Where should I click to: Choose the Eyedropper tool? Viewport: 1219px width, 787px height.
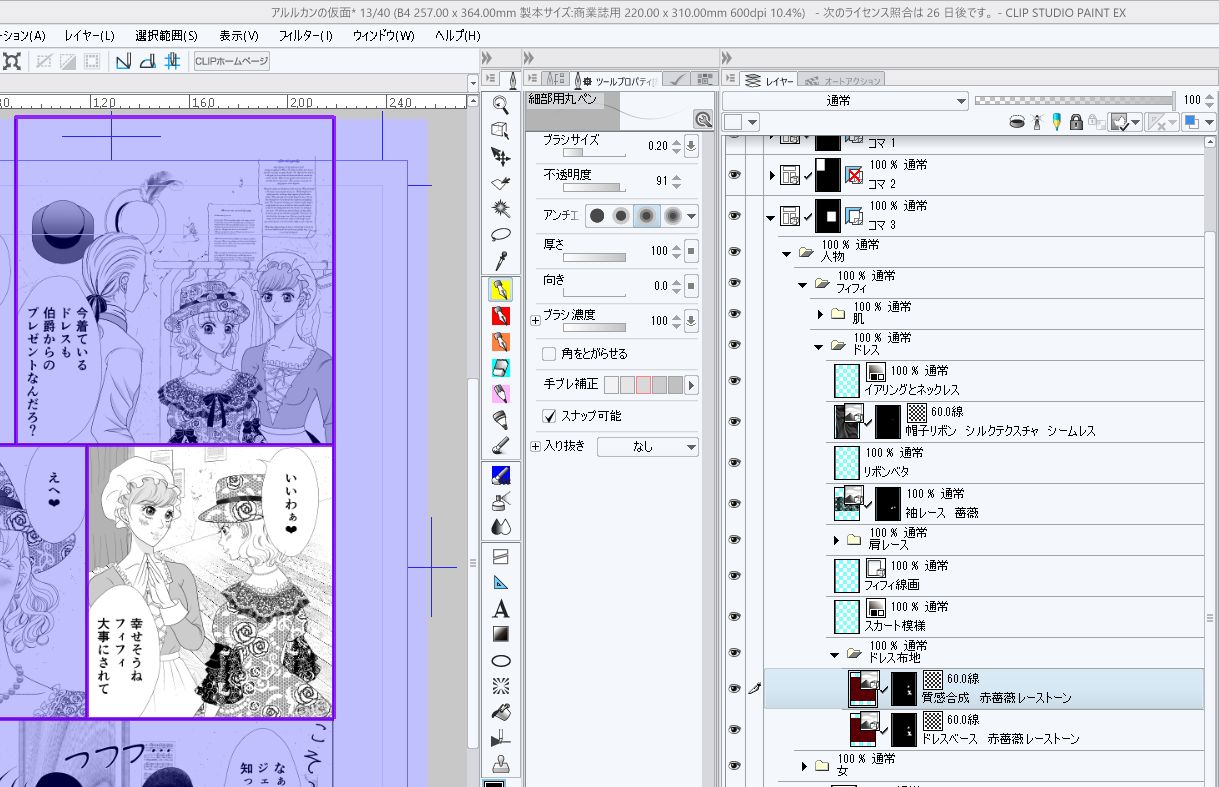click(x=501, y=262)
